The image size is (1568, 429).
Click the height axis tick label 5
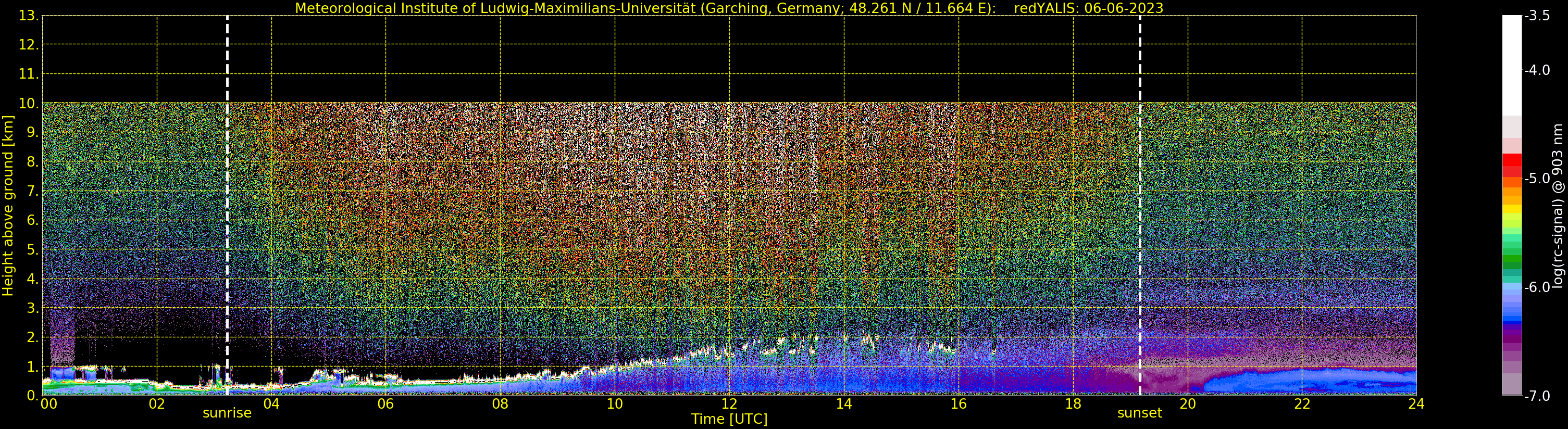click(32, 249)
